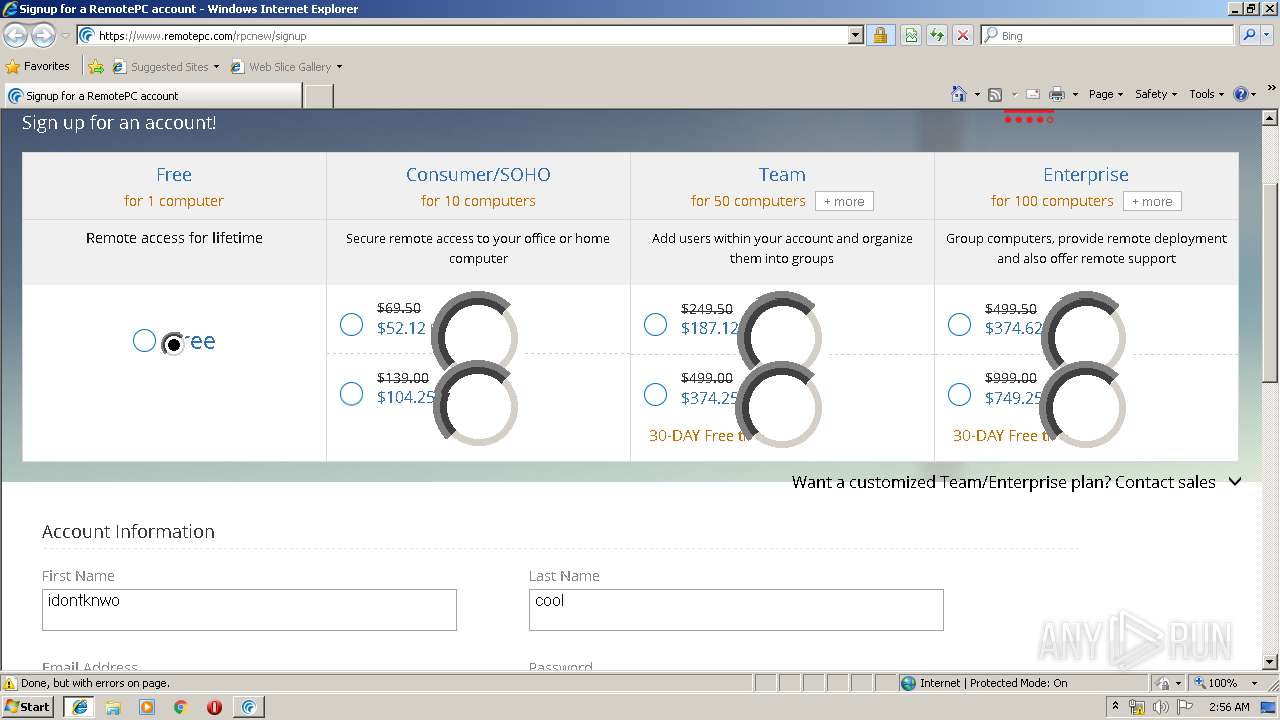
Task: Open Google Chrome from the taskbar
Action: point(181,707)
